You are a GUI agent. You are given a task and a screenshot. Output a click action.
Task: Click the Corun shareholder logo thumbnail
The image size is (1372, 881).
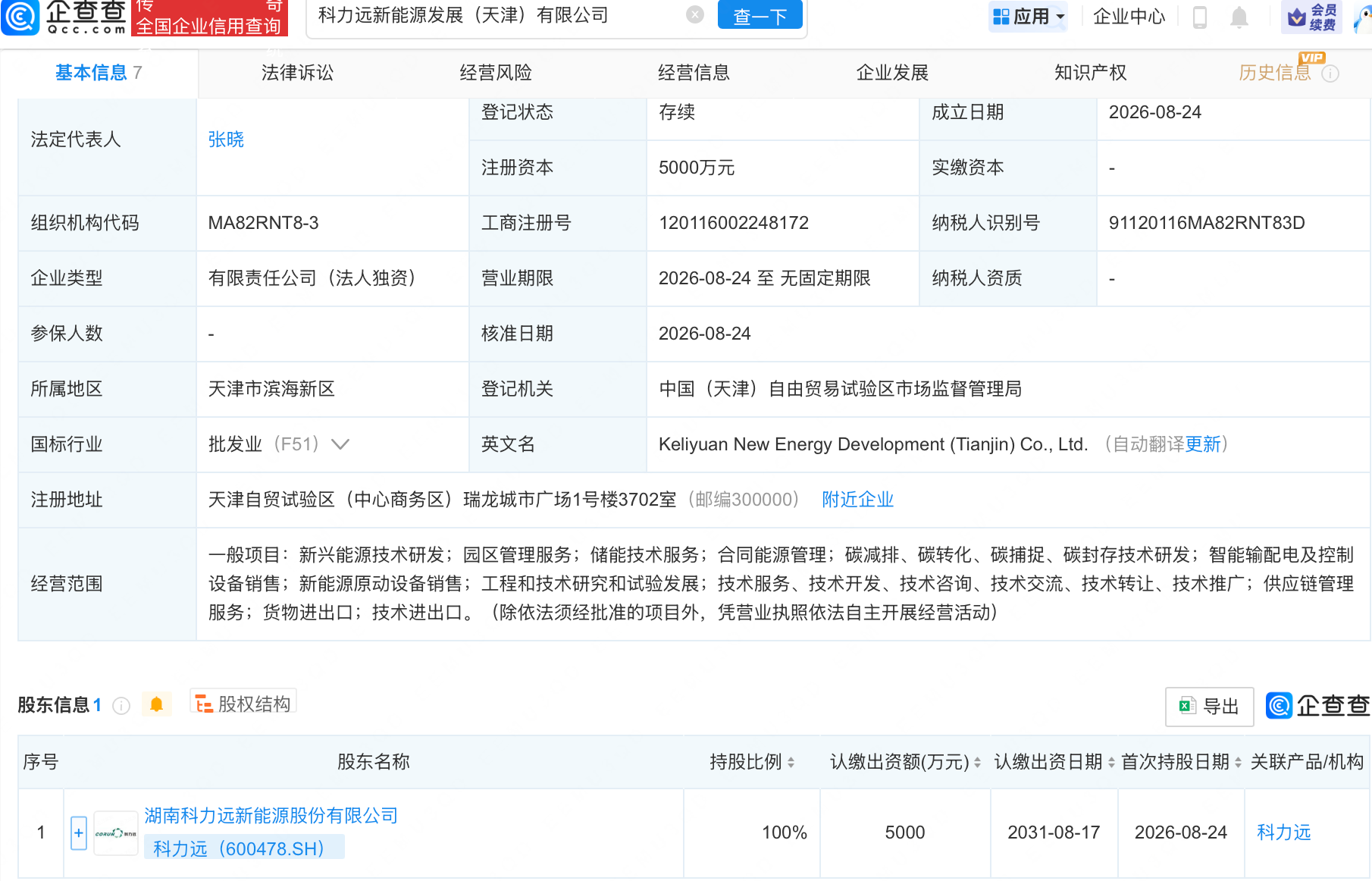click(116, 833)
